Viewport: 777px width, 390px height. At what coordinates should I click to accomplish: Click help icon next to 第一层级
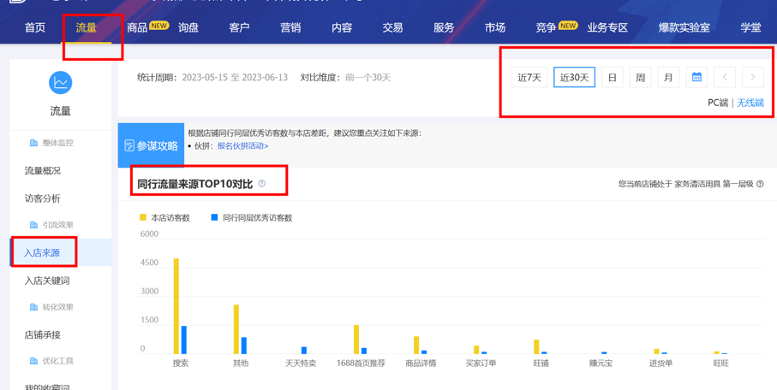click(760, 184)
